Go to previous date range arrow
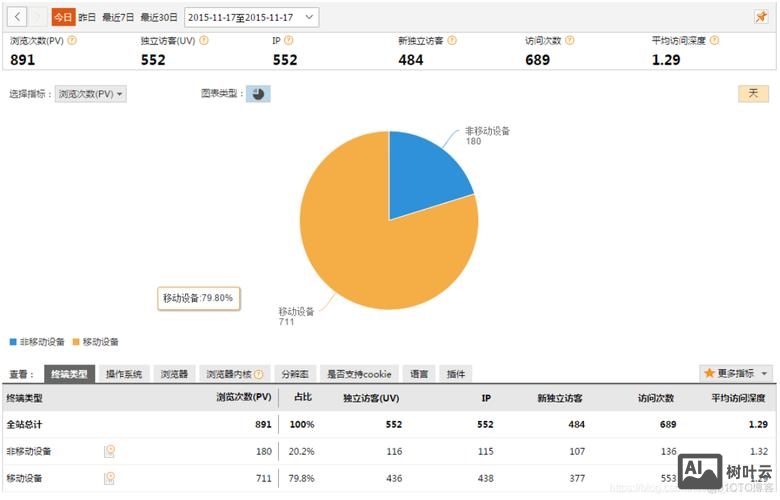 [17, 17]
